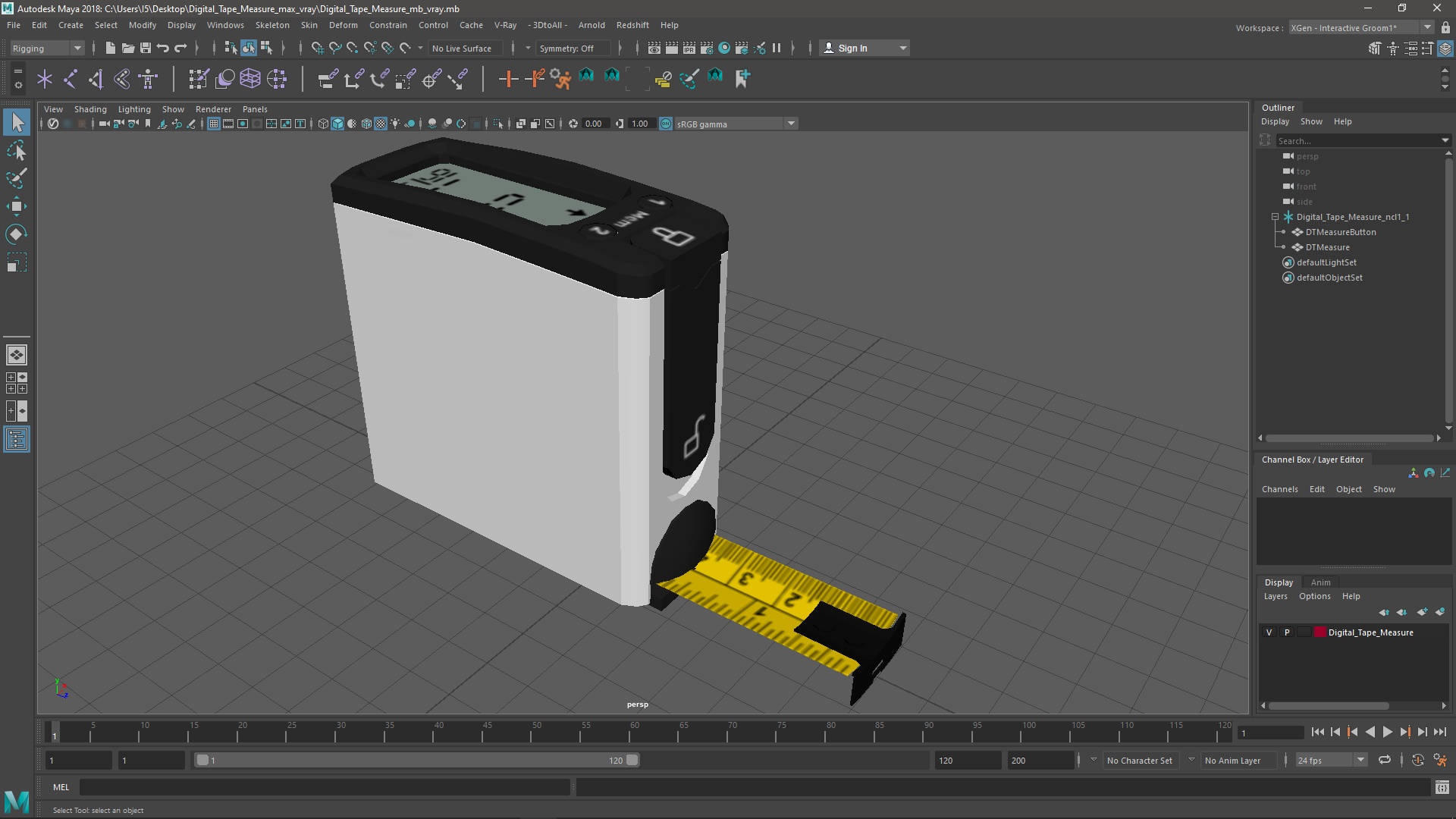Image resolution: width=1456 pixels, height=819 pixels.
Task: Toggle visibility V of Digital_Tape_Measure layer
Action: click(1269, 632)
